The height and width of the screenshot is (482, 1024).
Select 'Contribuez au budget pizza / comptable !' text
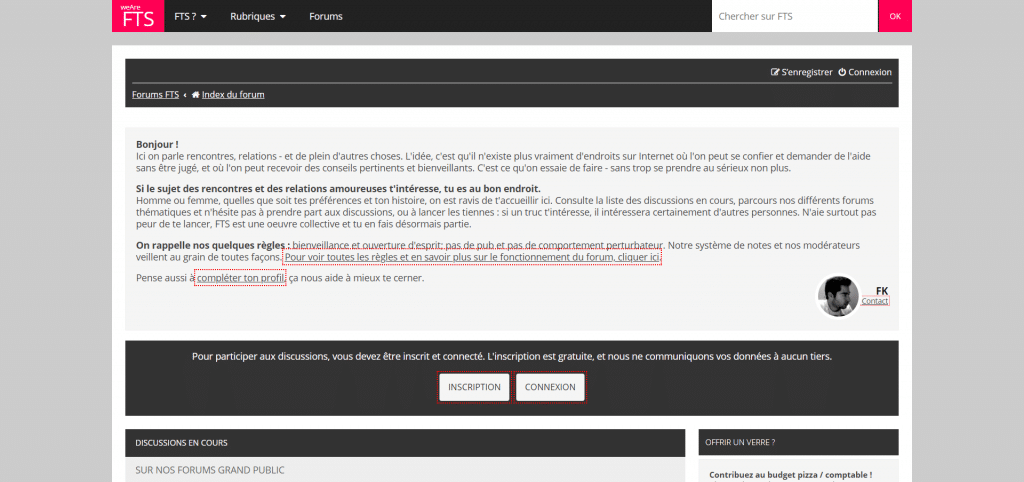click(x=791, y=475)
